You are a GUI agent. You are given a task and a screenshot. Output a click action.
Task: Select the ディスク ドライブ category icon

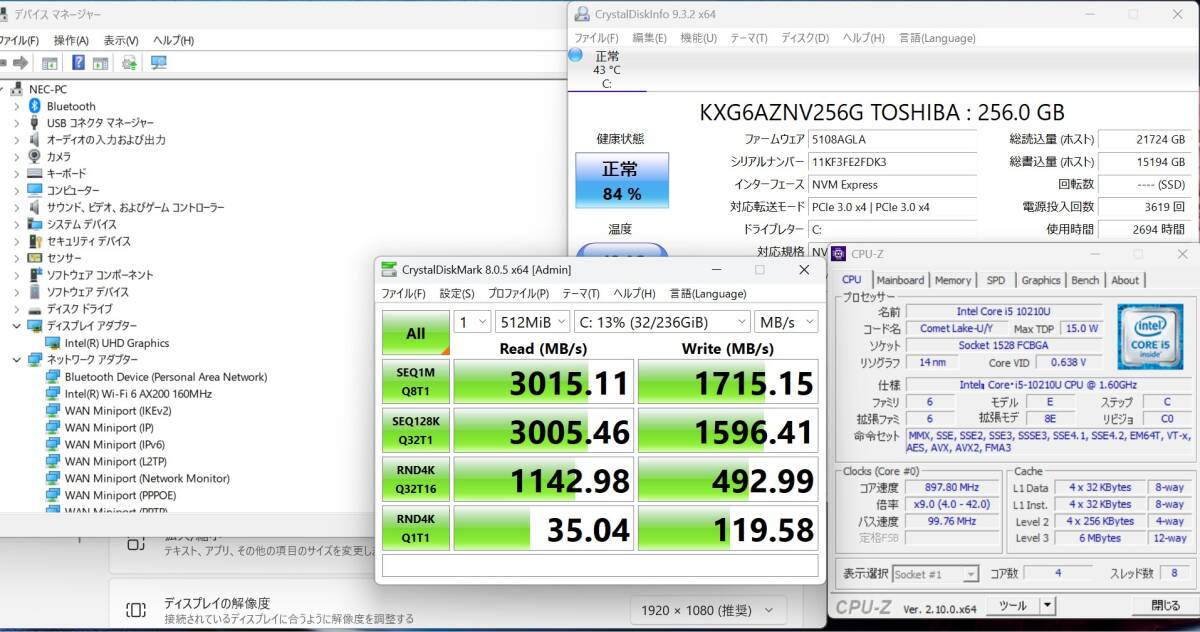(x=34, y=308)
